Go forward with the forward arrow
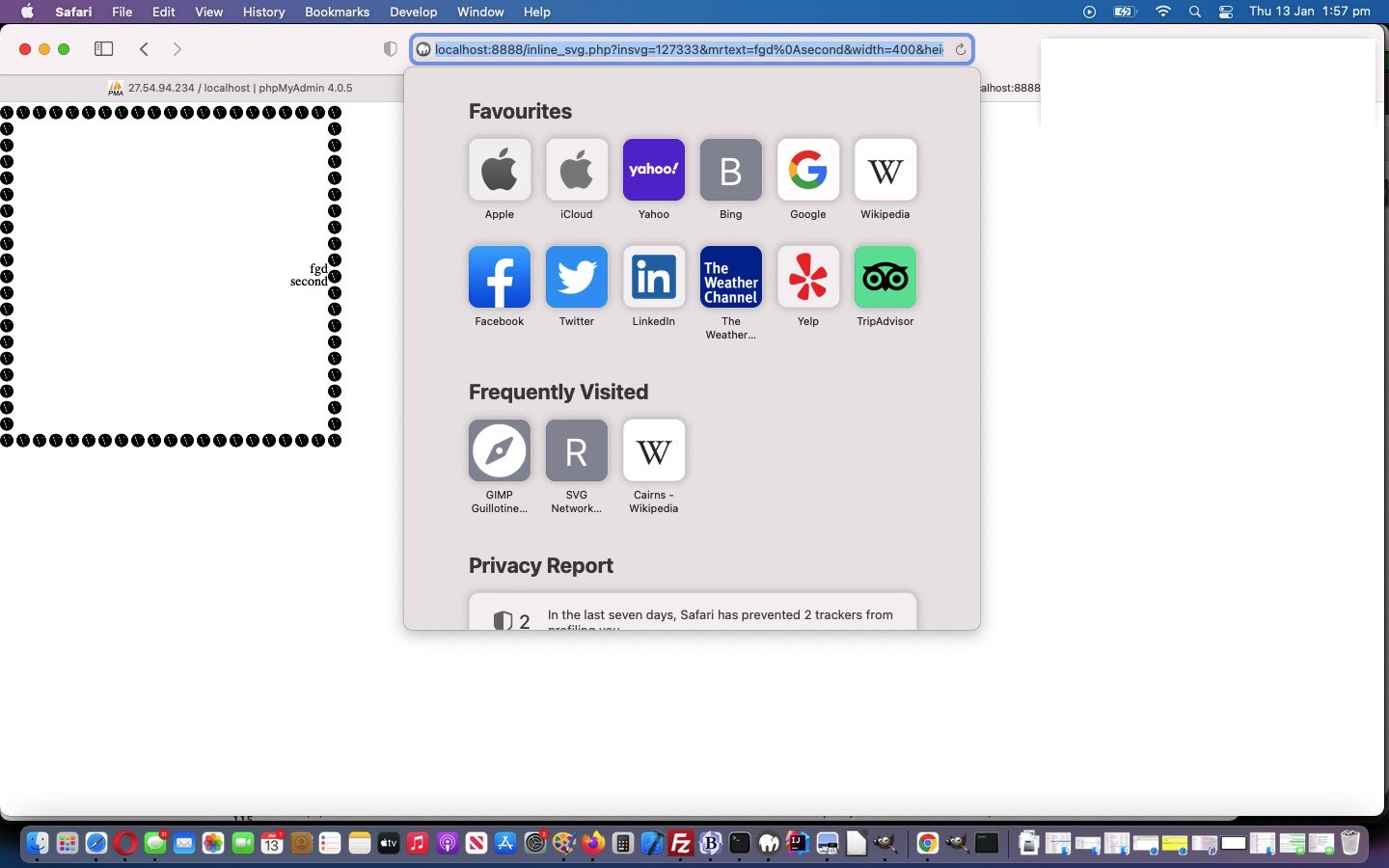 [x=177, y=49]
